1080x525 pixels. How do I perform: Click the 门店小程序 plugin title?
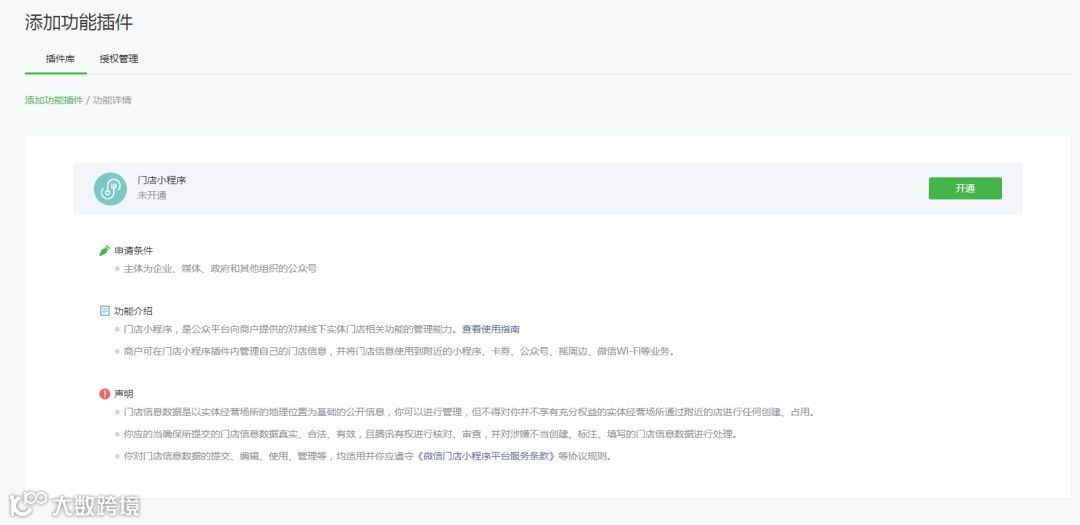[x=162, y=180]
